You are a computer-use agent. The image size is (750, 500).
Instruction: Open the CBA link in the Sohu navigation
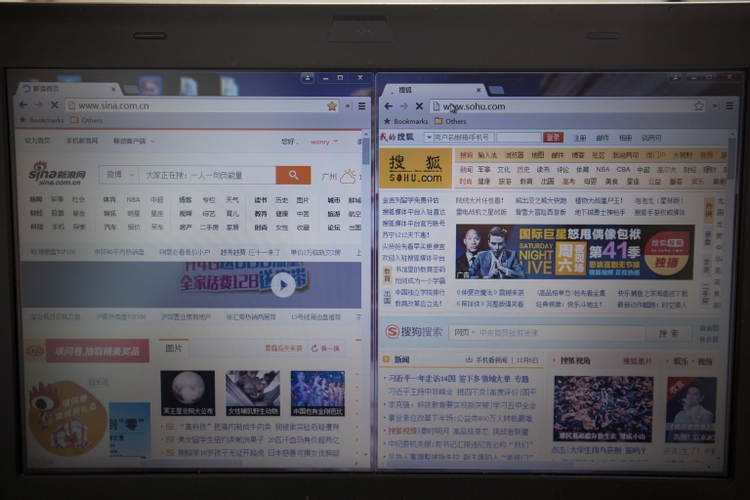click(623, 169)
